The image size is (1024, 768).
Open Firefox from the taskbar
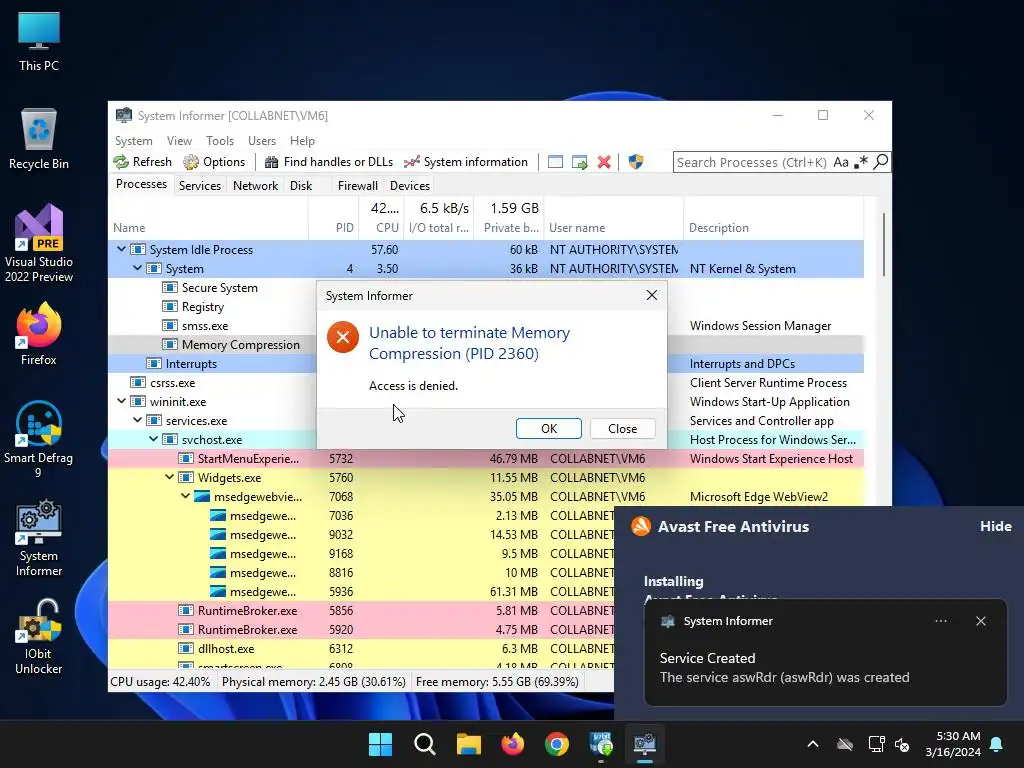click(513, 744)
